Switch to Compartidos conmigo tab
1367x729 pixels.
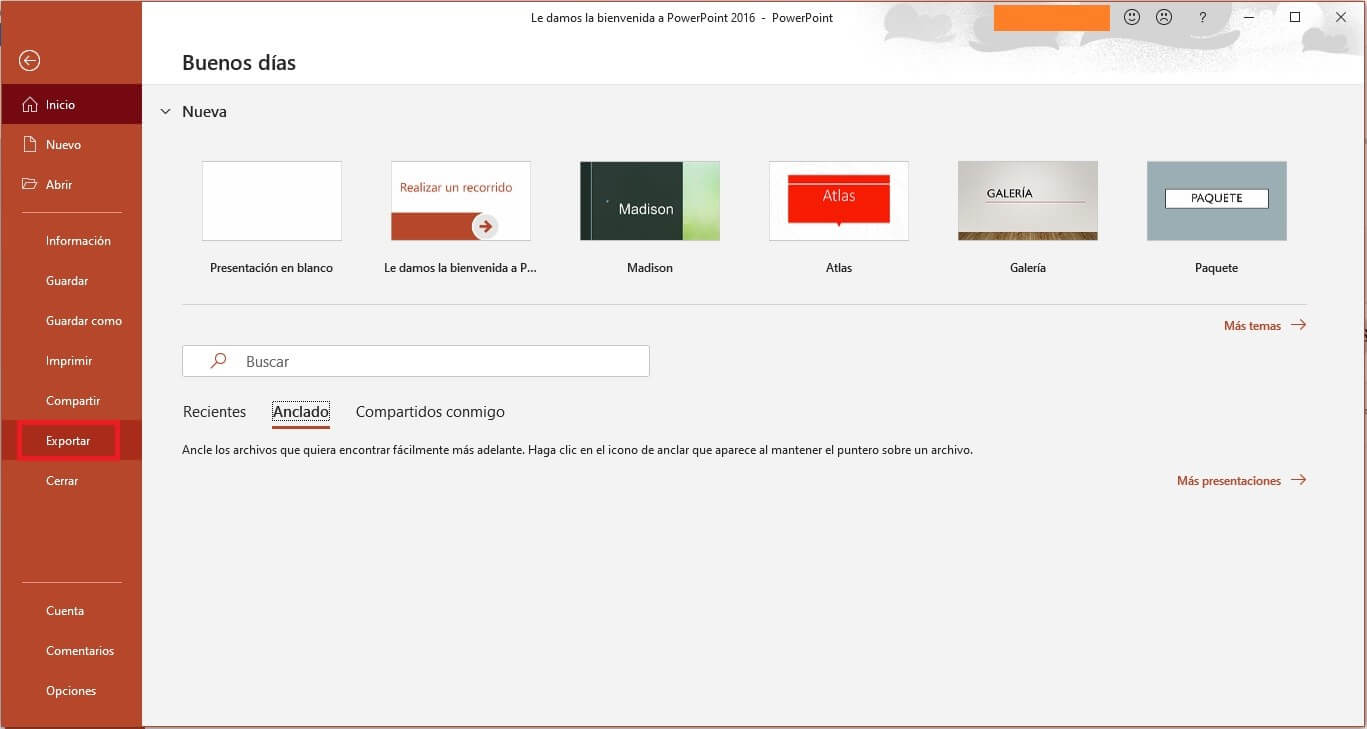tap(430, 412)
